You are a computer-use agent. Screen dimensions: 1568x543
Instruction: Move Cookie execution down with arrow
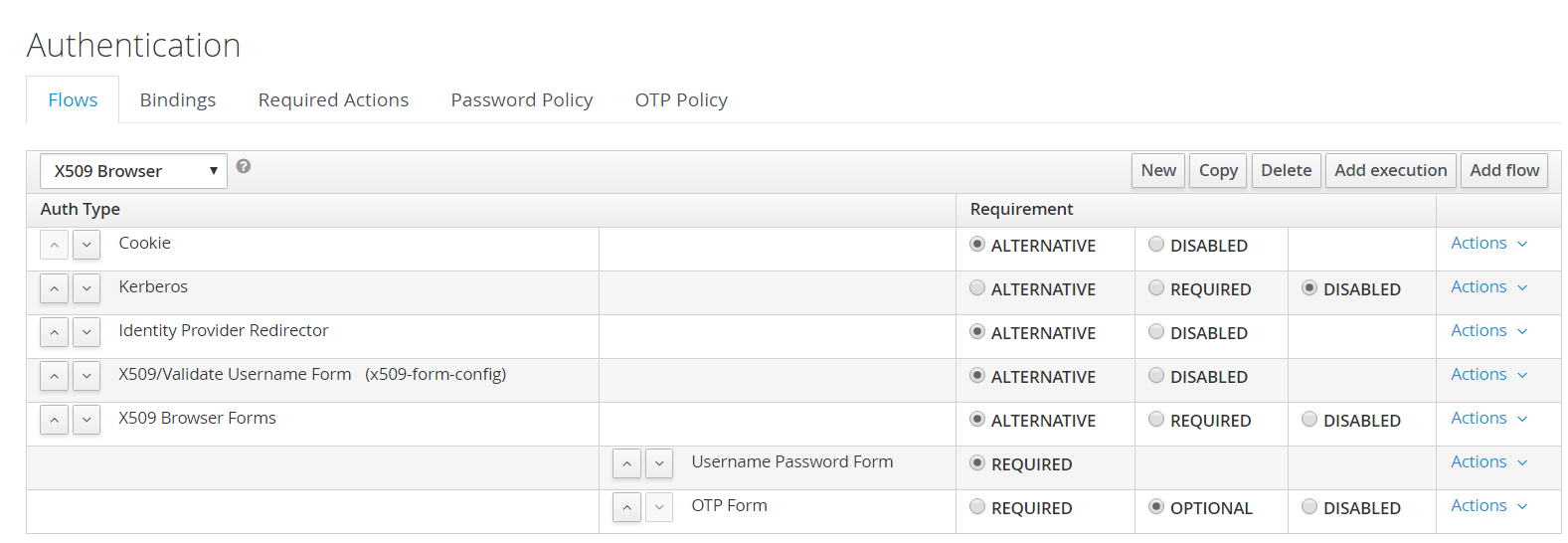87,245
